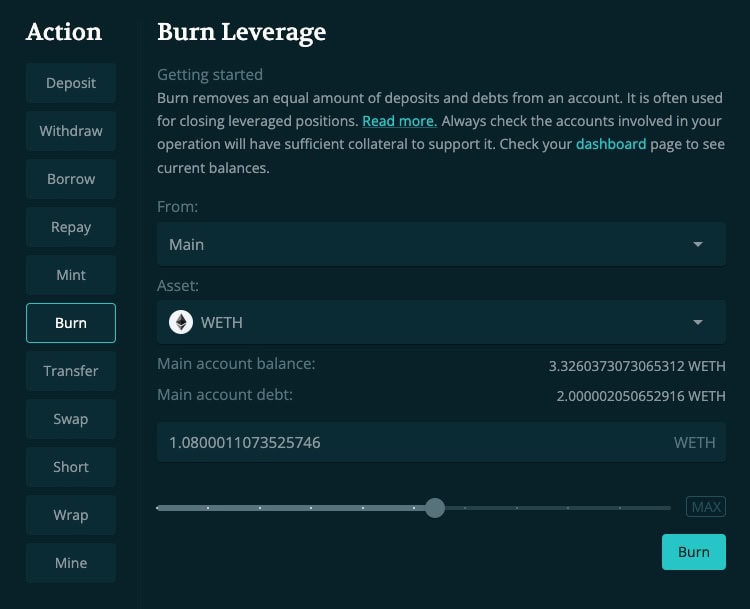Open the Deposit action
The width and height of the screenshot is (750, 609).
(x=71, y=83)
